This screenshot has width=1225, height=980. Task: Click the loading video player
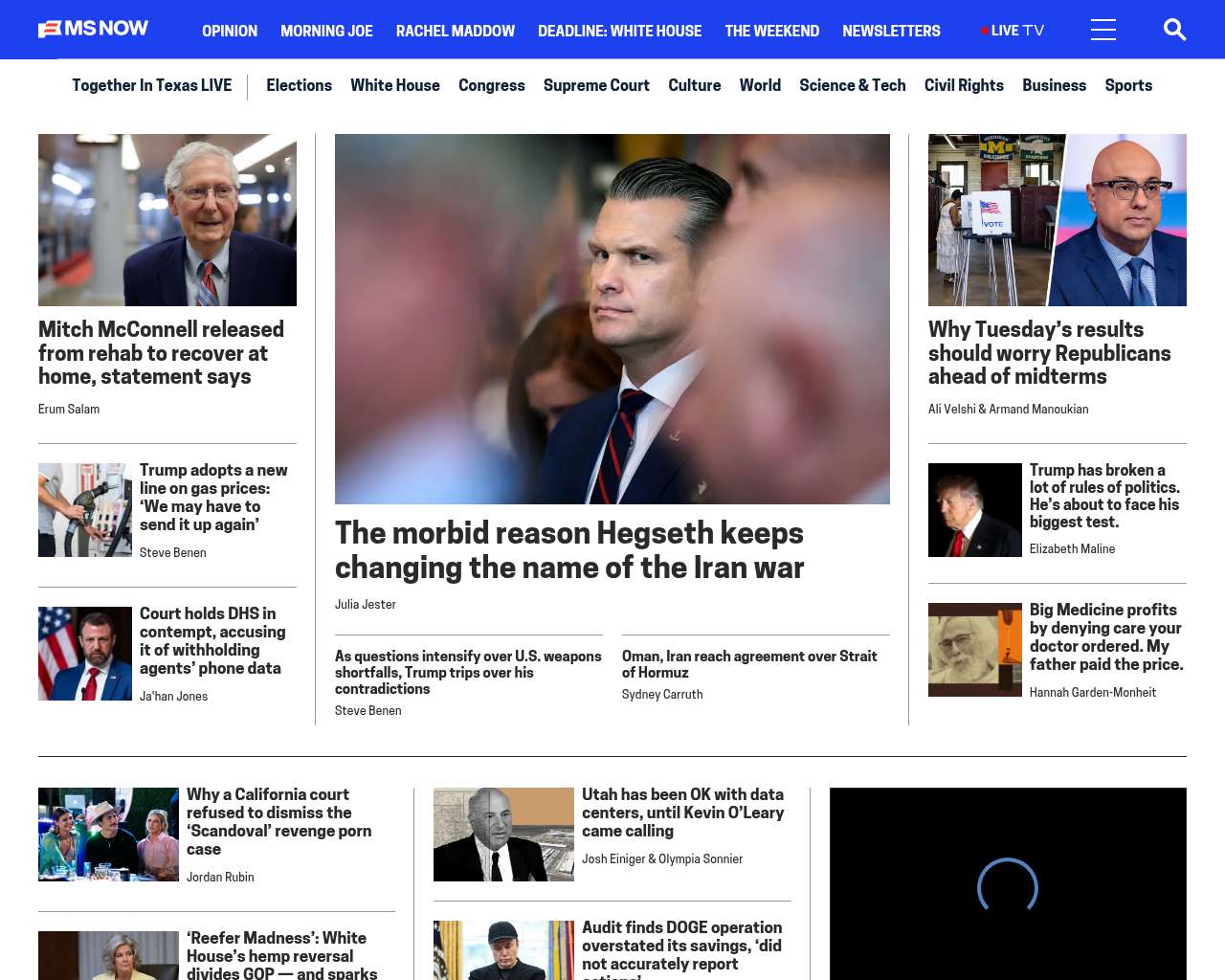[x=1008, y=884]
